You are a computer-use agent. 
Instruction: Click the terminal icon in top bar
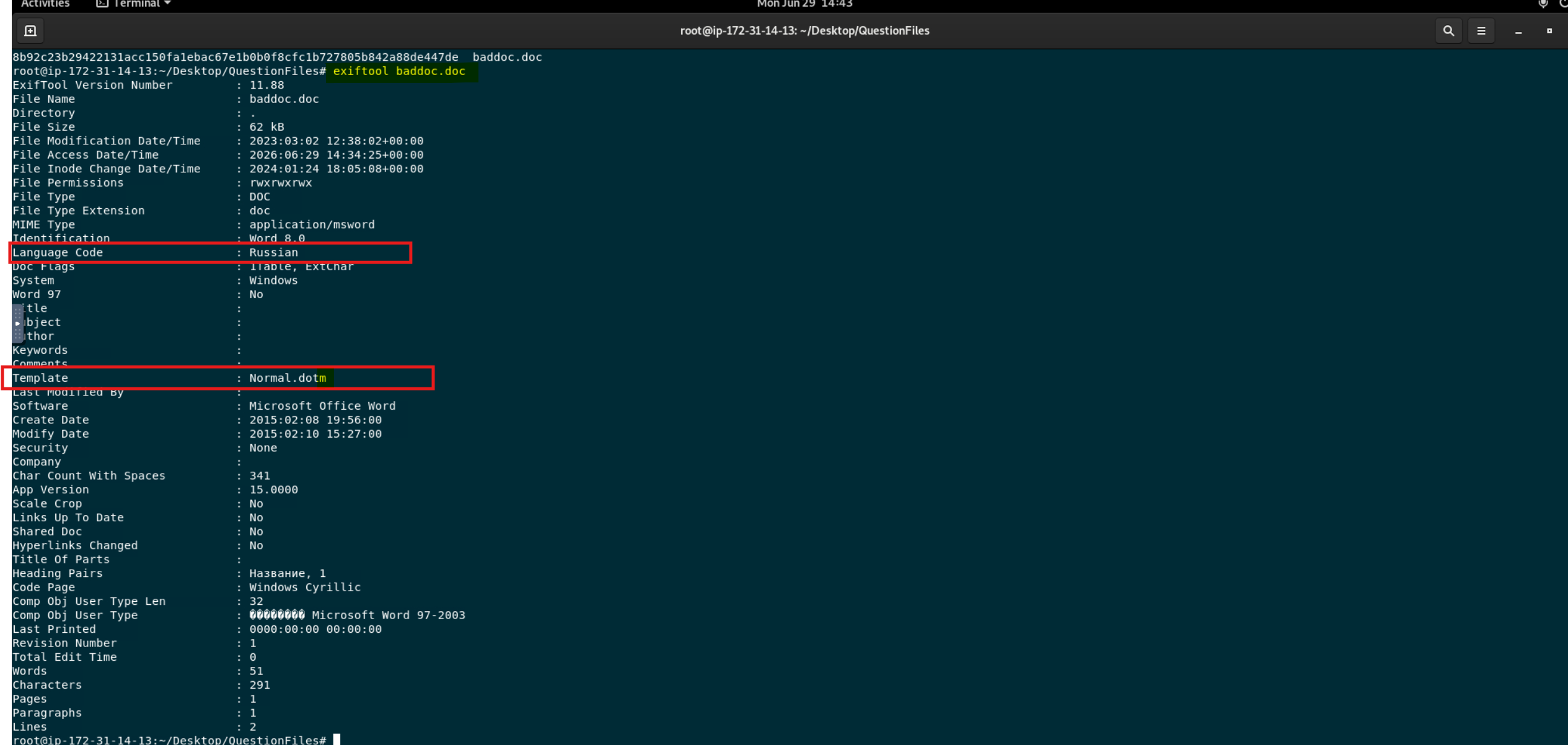click(102, 4)
